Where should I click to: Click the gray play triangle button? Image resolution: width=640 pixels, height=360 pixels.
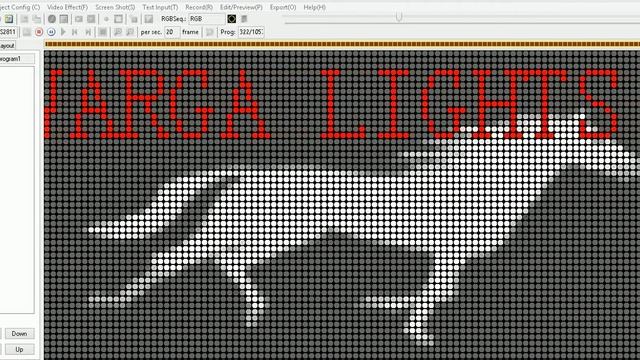pyautogui.click(x=63, y=32)
